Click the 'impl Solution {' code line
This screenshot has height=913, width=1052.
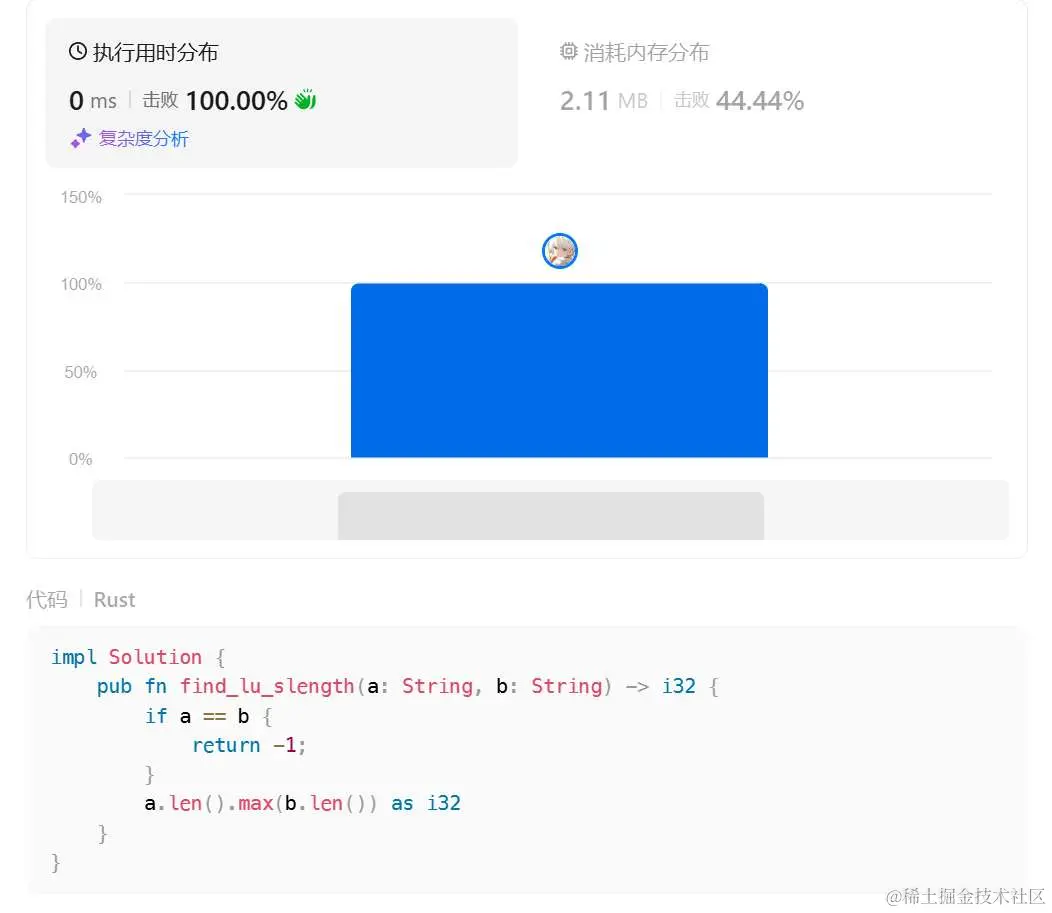(x=138, y=657)
